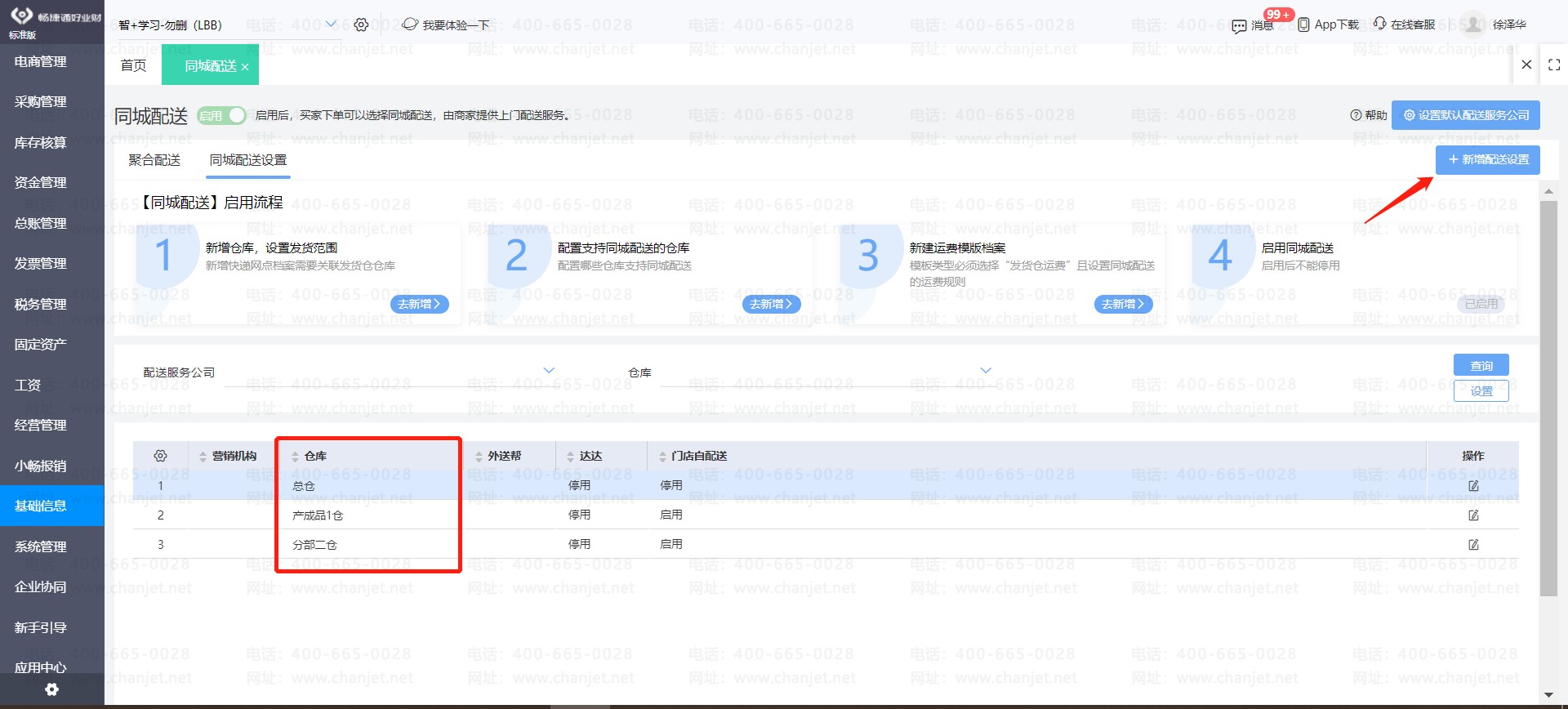
Task: Click scrollbar up arrow
Action: point(1548,191)
